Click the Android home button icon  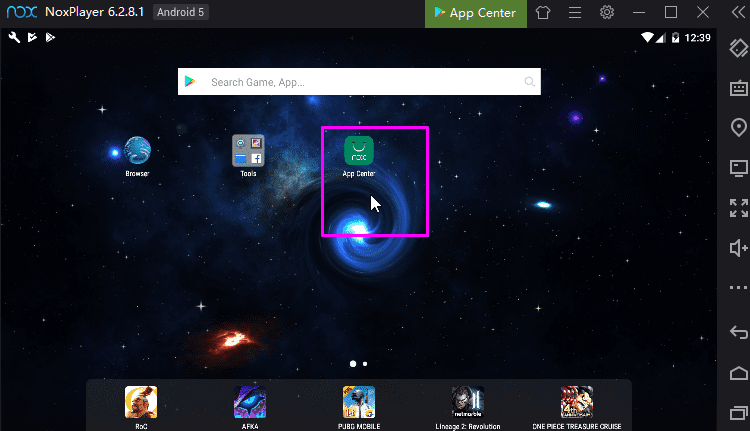click(x=739, y=373)
